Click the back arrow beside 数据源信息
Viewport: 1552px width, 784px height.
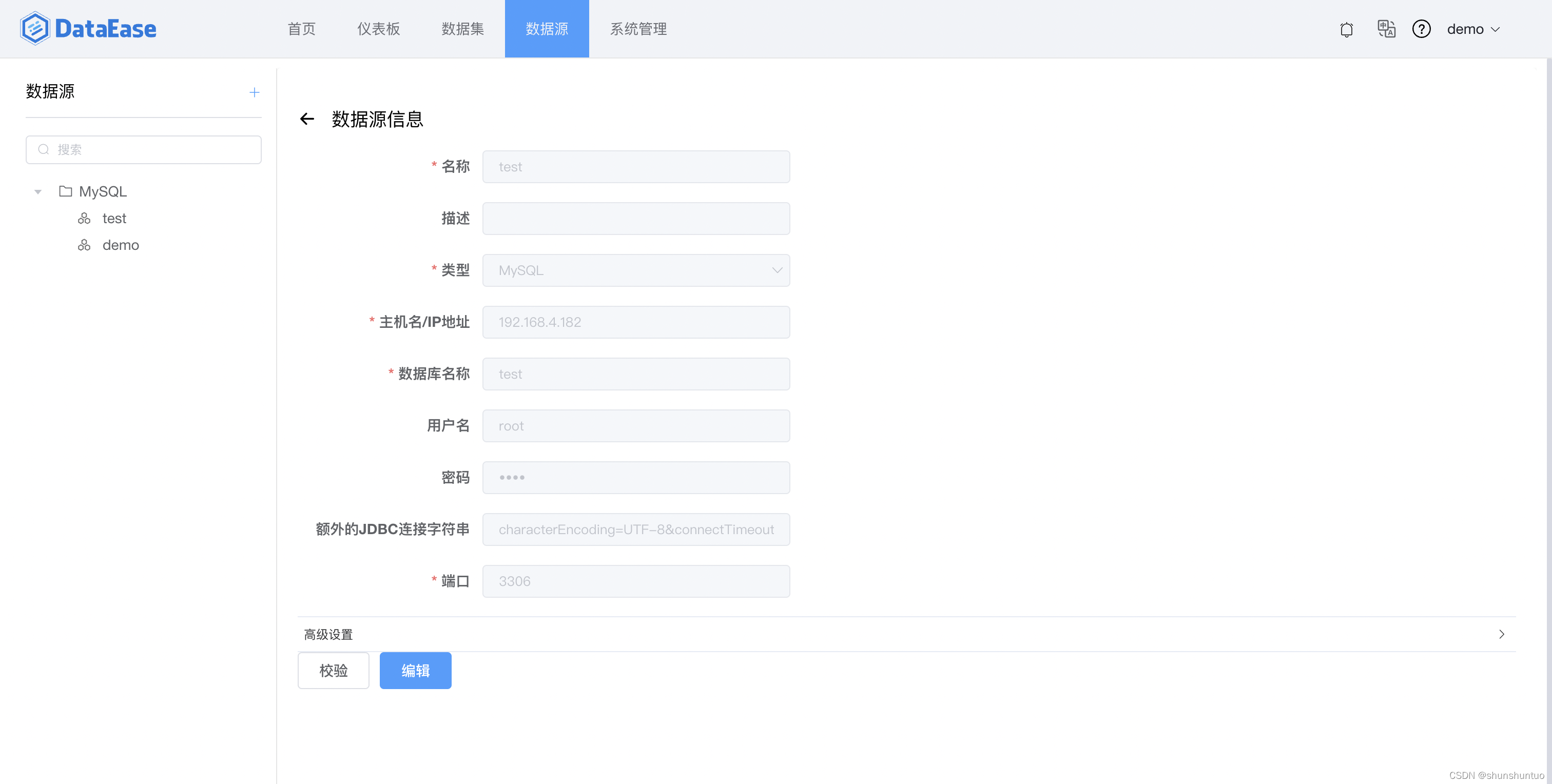tap(307, 119)
